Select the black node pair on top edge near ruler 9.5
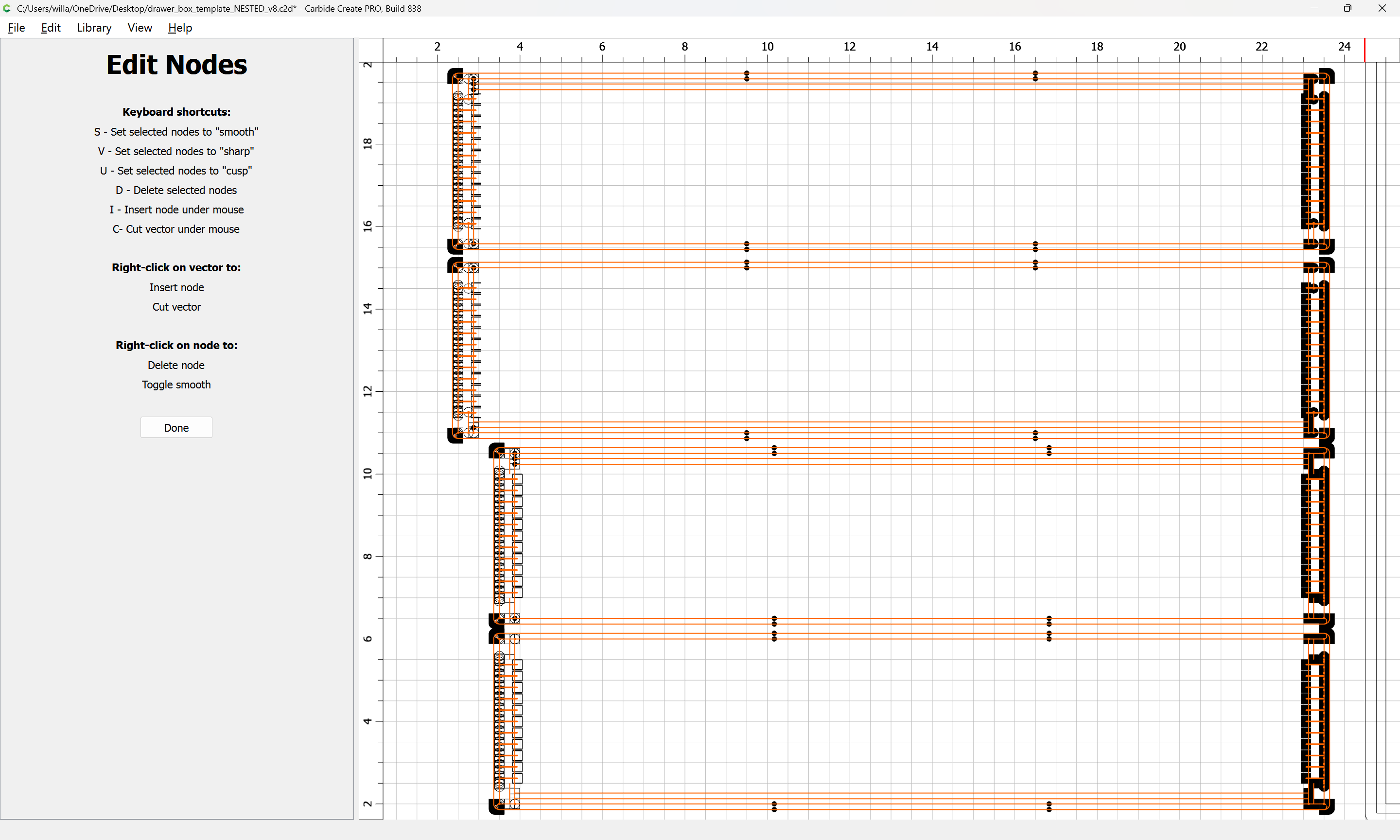 (x=746, y=76)
